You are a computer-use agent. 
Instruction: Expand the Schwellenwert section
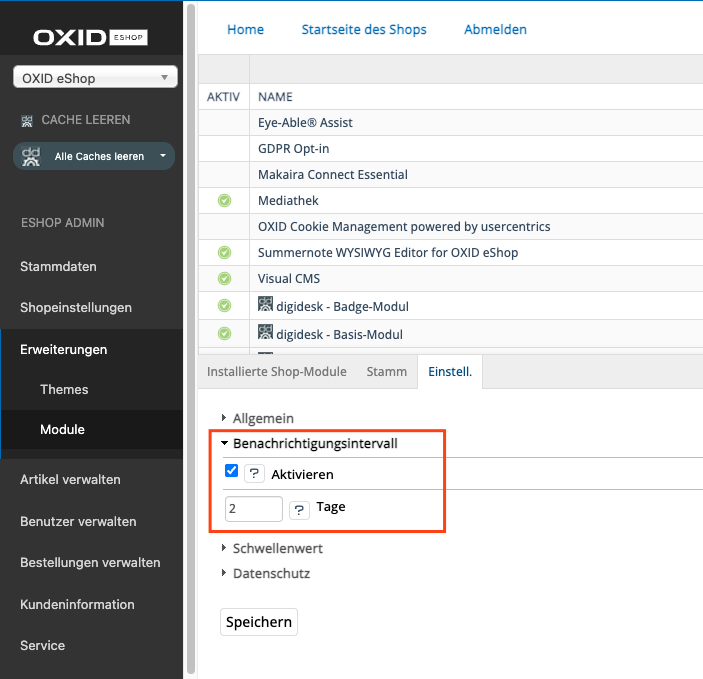[276, 548]
